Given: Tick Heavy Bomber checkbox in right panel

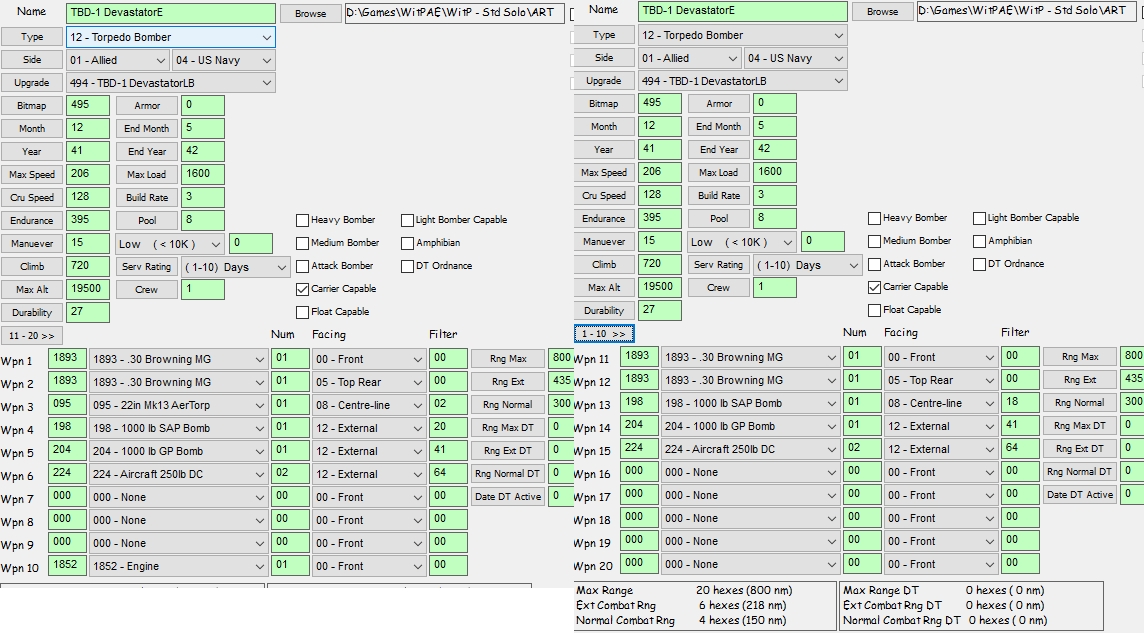Looking at the screenshot, I should click(874, 218).
